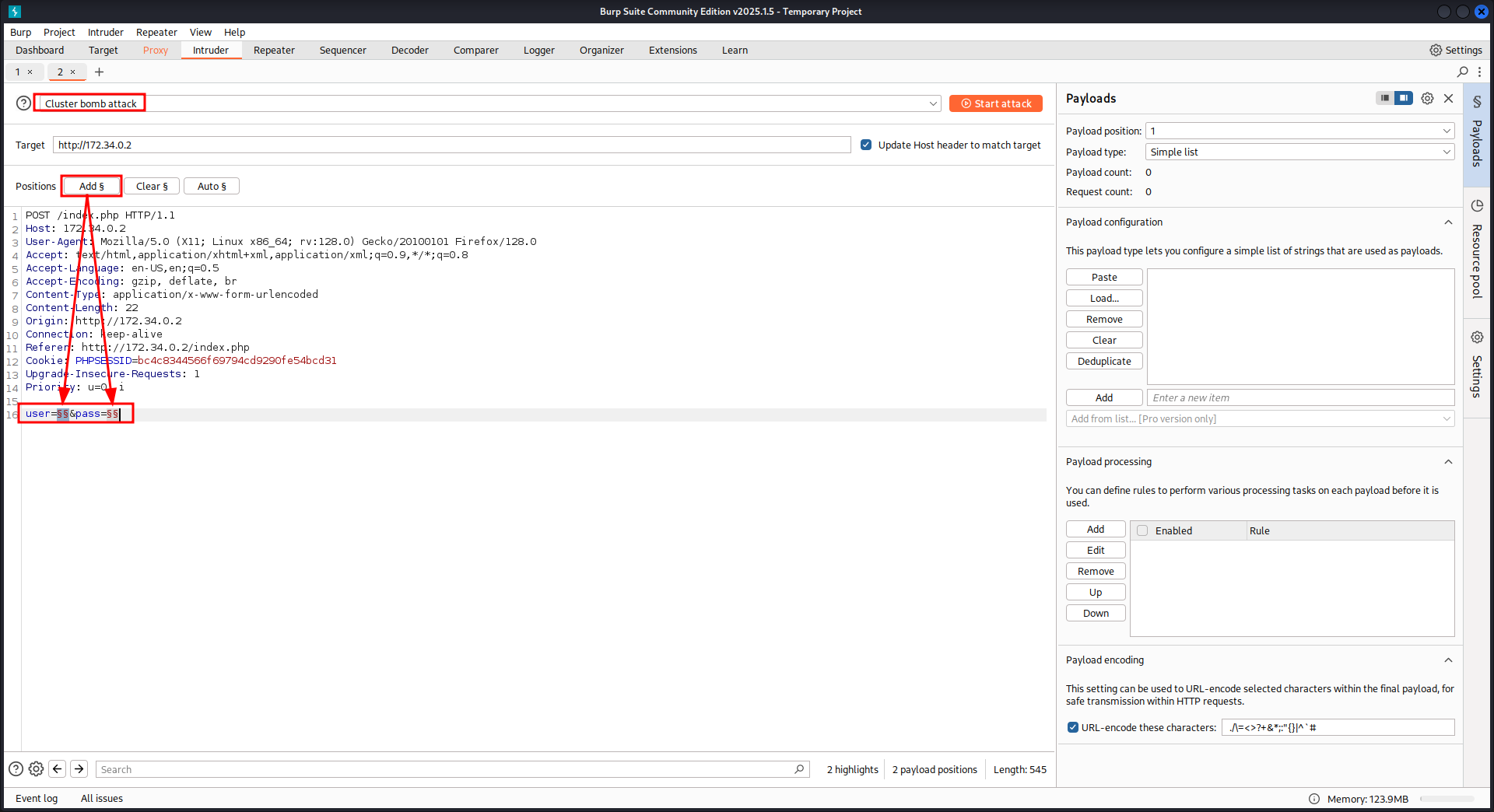Open the Event log
The image size is (1494, 812).
[x=37, y=799]
